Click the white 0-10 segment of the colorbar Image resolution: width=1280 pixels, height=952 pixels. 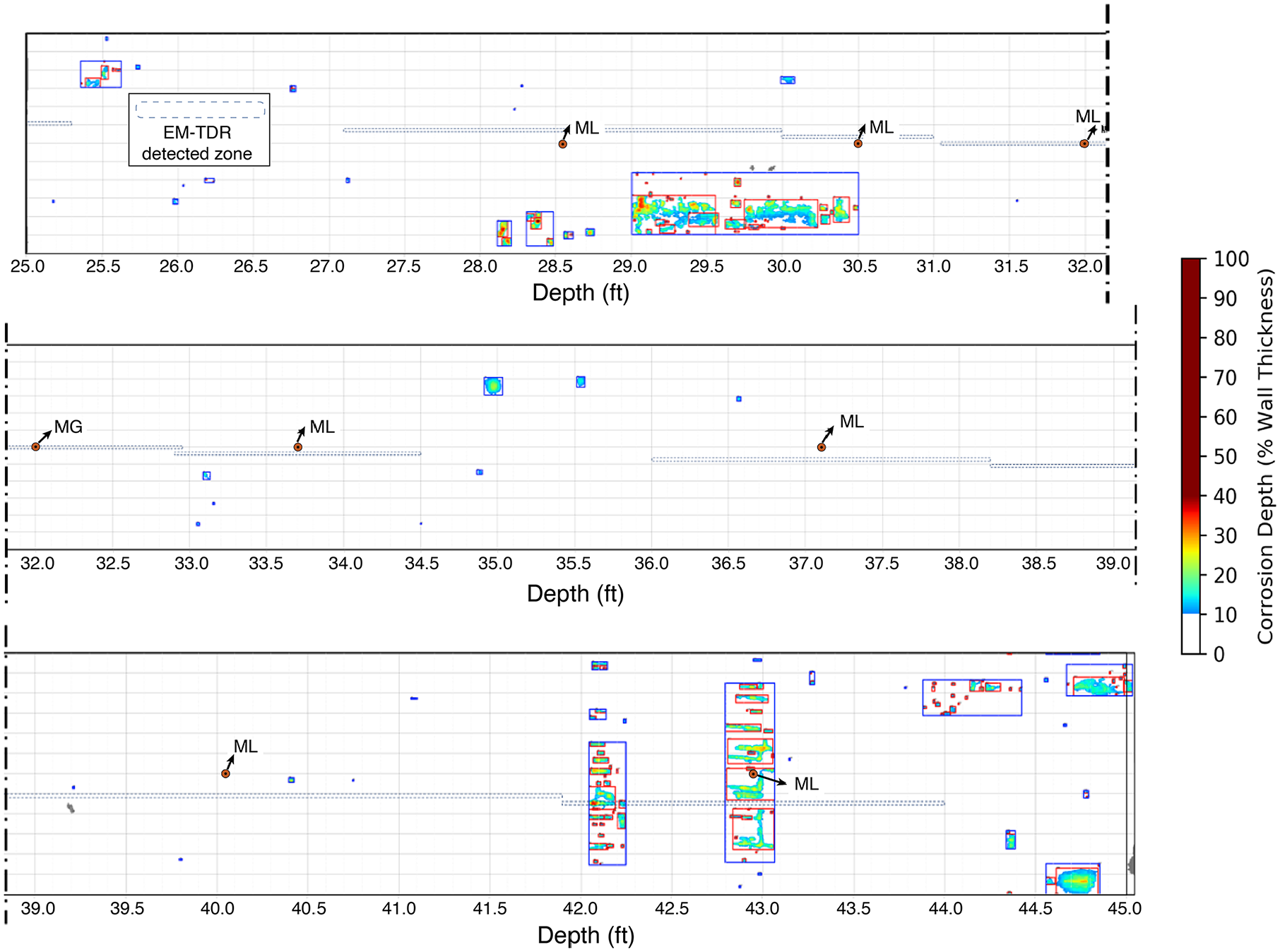[1191, 633]
